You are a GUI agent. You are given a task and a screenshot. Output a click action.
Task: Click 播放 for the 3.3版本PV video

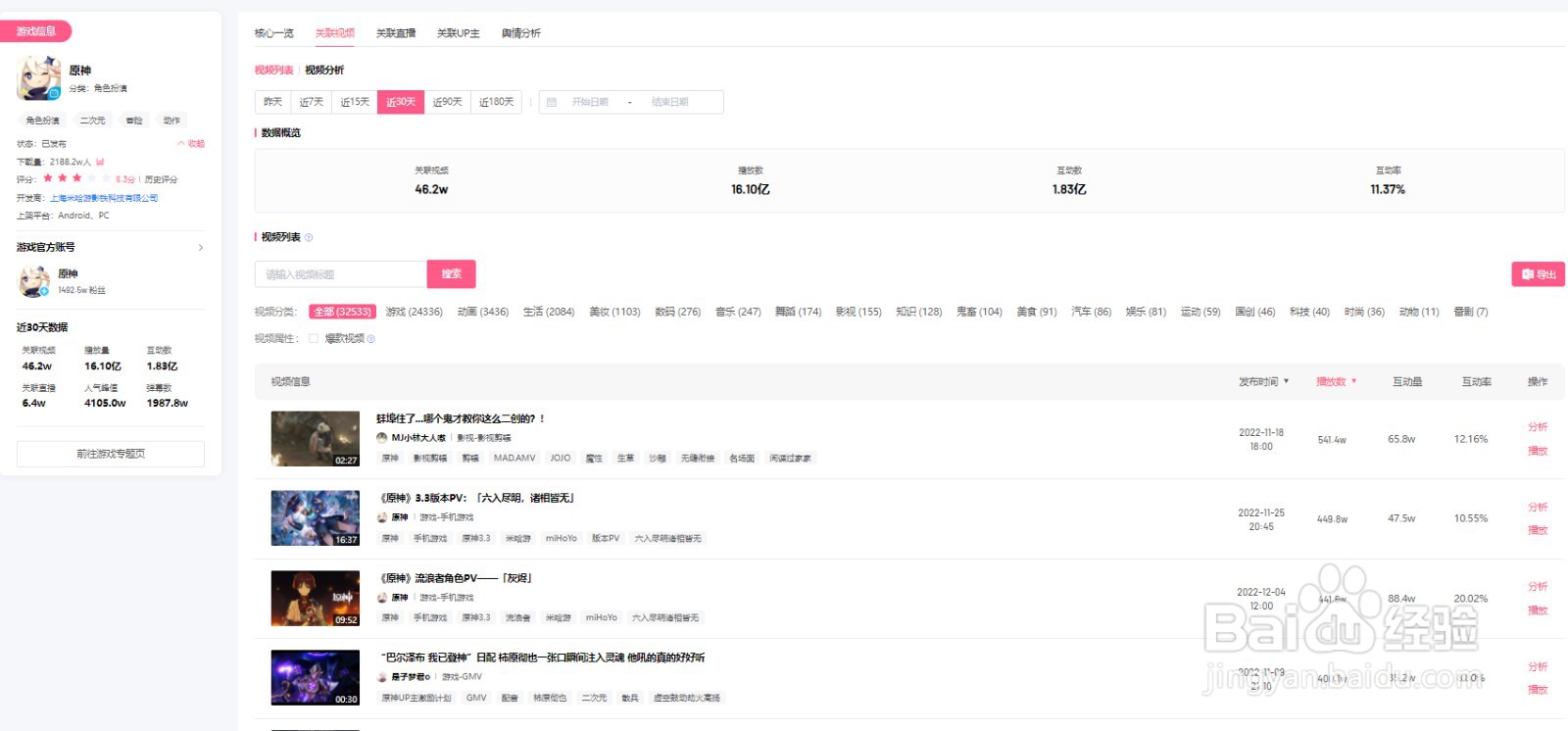point(1538,530)
